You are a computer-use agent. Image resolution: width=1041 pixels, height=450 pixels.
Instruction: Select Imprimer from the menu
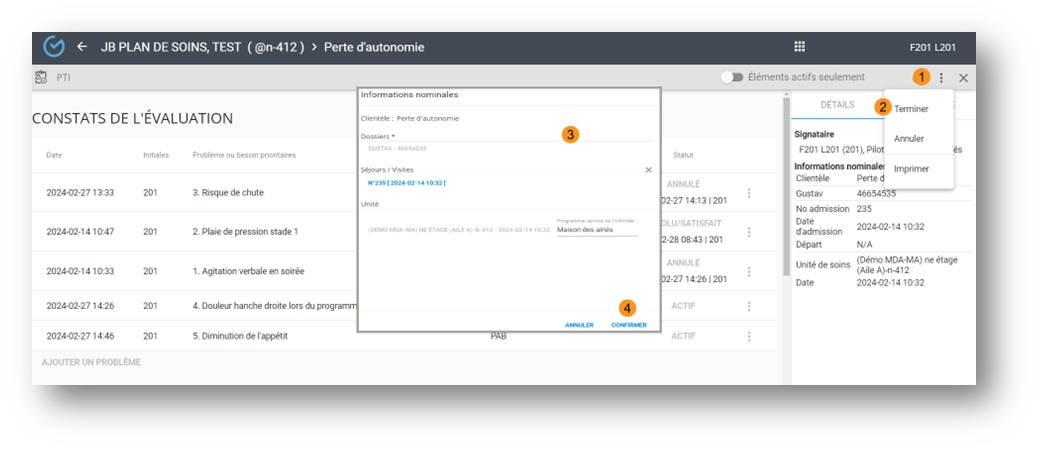(x=911, y=169)
